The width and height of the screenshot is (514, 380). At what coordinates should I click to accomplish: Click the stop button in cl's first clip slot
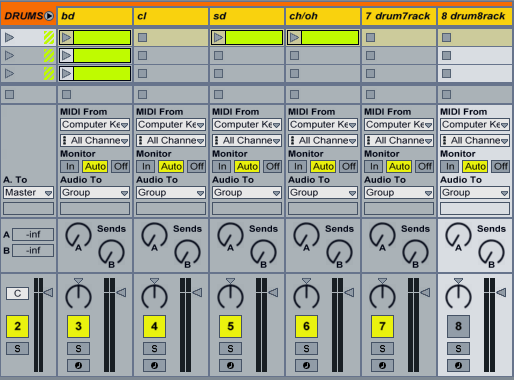pos(143,37)
